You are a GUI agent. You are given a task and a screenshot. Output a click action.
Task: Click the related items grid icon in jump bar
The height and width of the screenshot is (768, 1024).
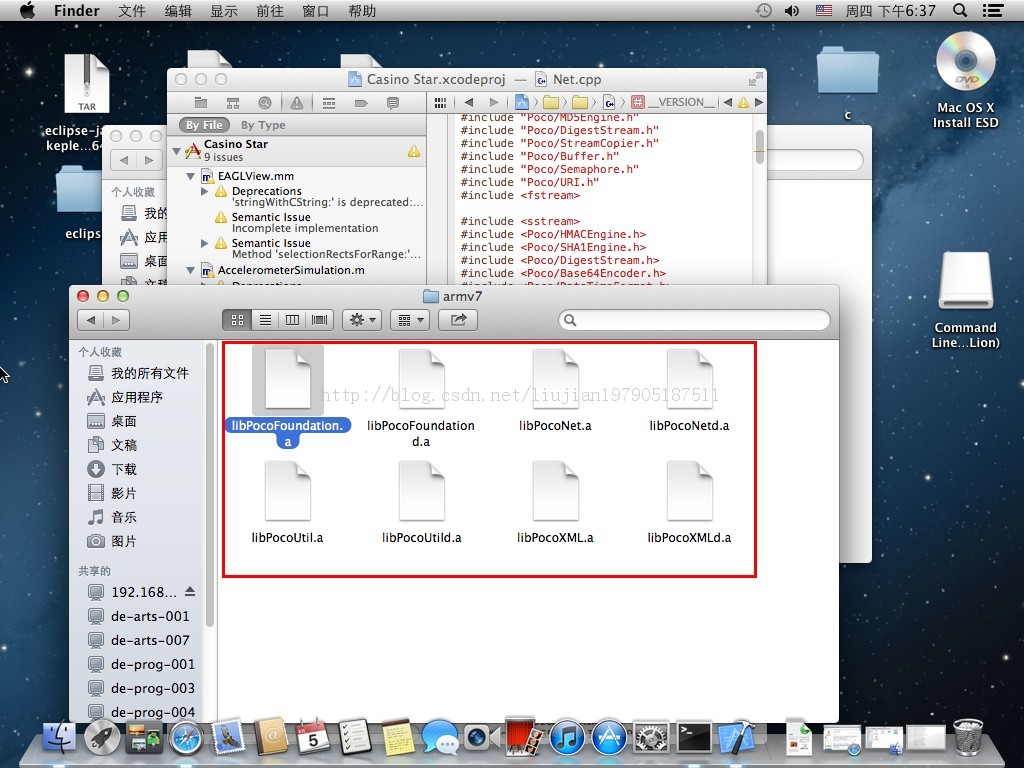440,103
